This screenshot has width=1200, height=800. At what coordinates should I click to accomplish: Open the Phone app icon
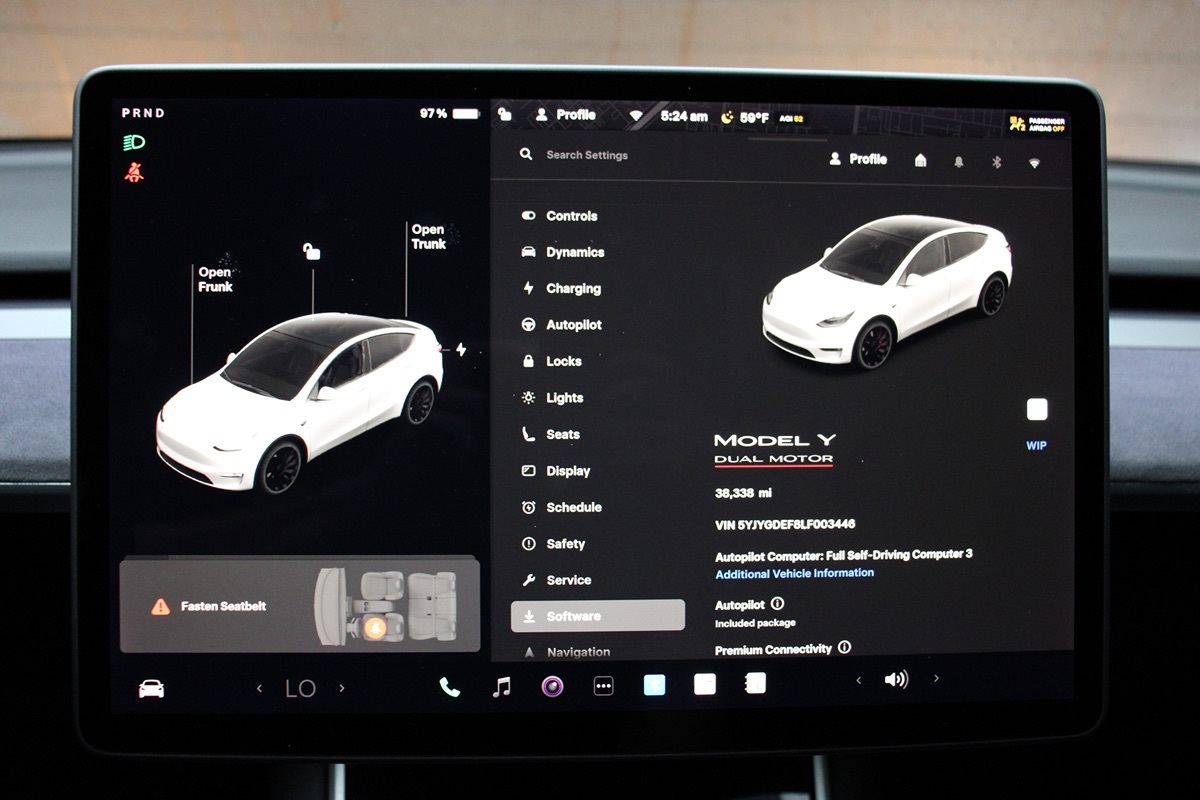(450, 687)
